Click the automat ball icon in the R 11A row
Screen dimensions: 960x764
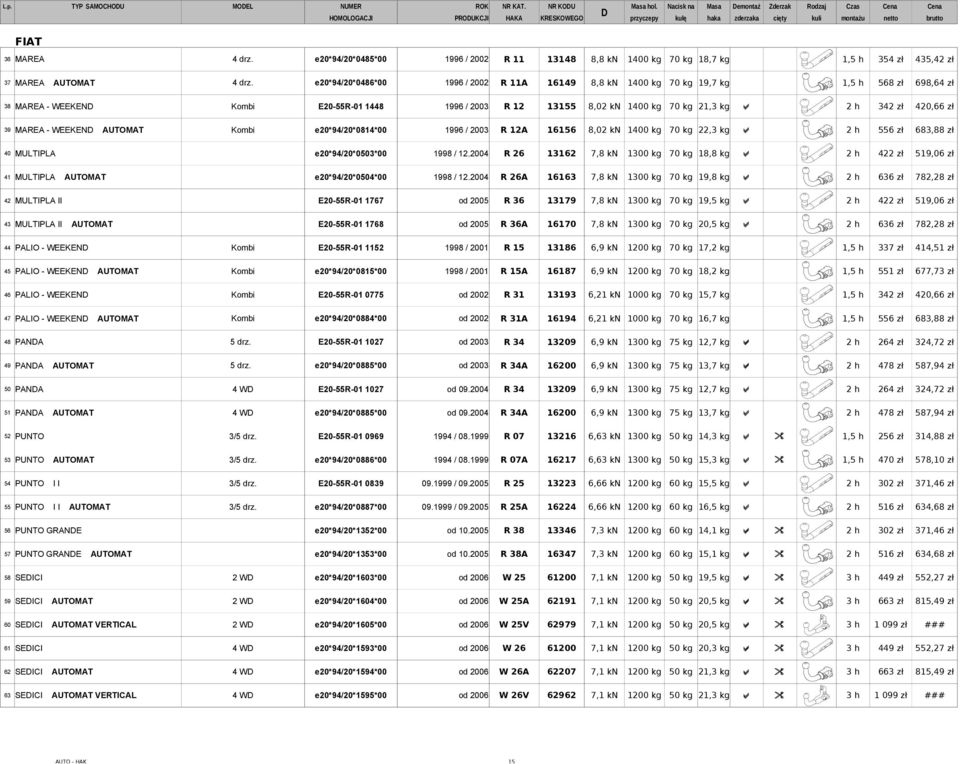816,83
